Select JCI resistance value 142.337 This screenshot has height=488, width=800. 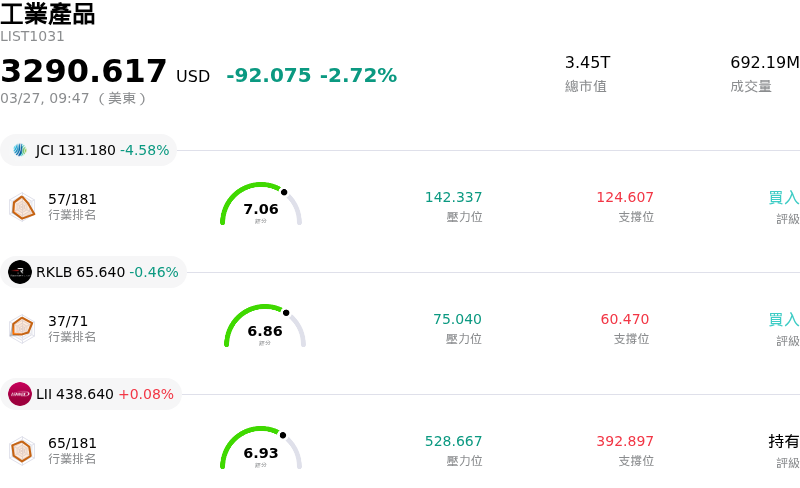pyautogui.click(x=453, y=198)
